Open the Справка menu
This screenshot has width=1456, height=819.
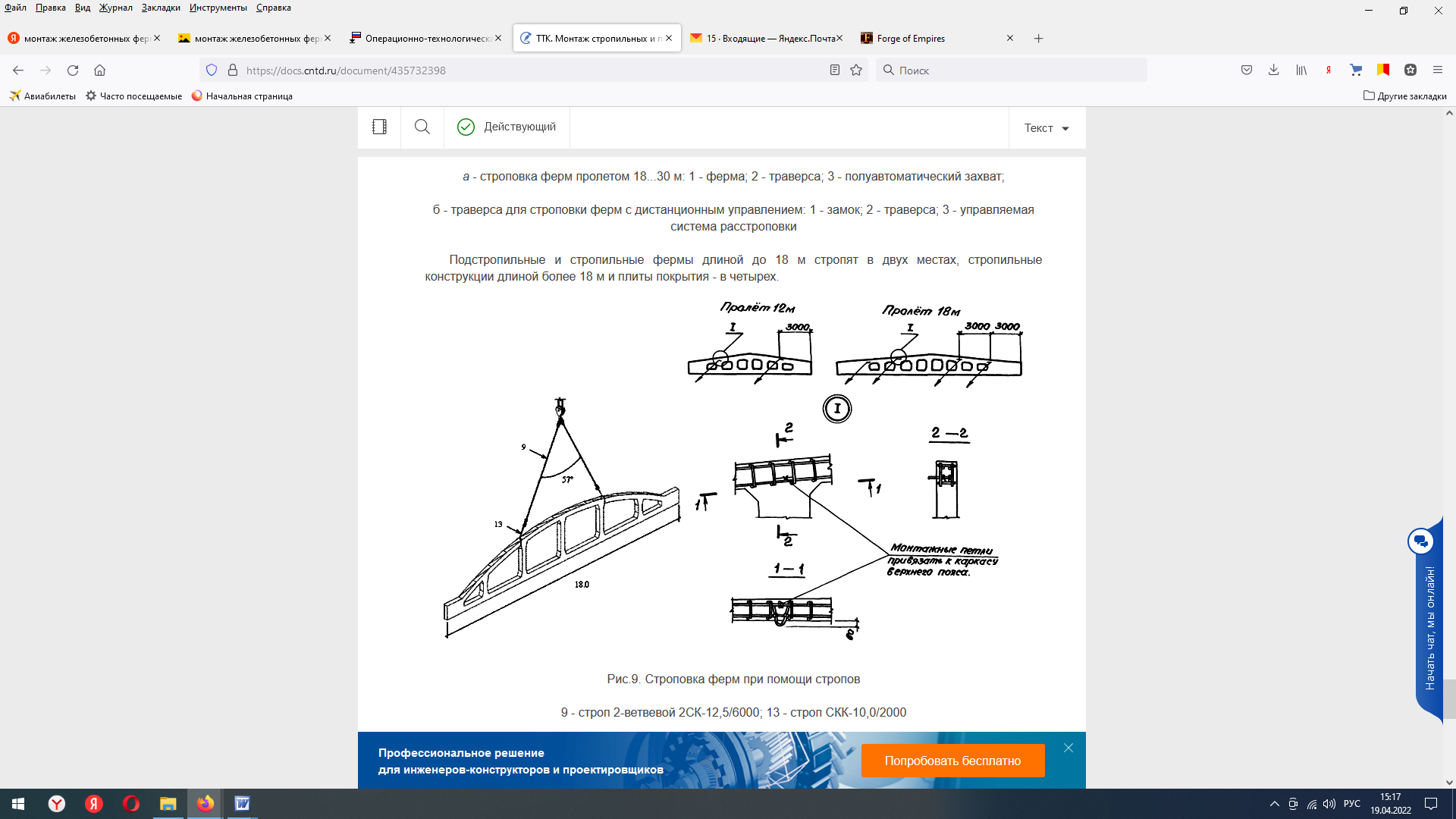click(274, 8)
